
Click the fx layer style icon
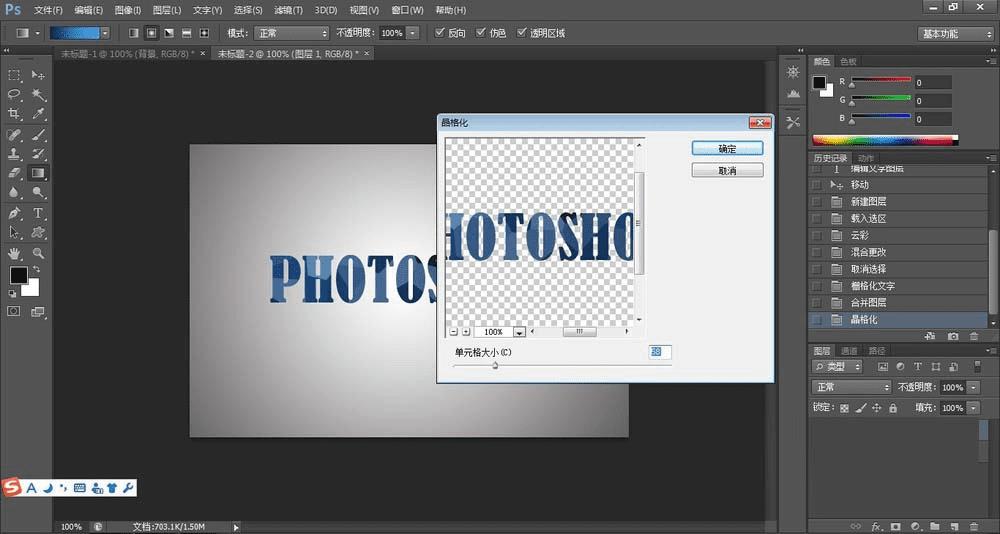[x=876, y=525]
